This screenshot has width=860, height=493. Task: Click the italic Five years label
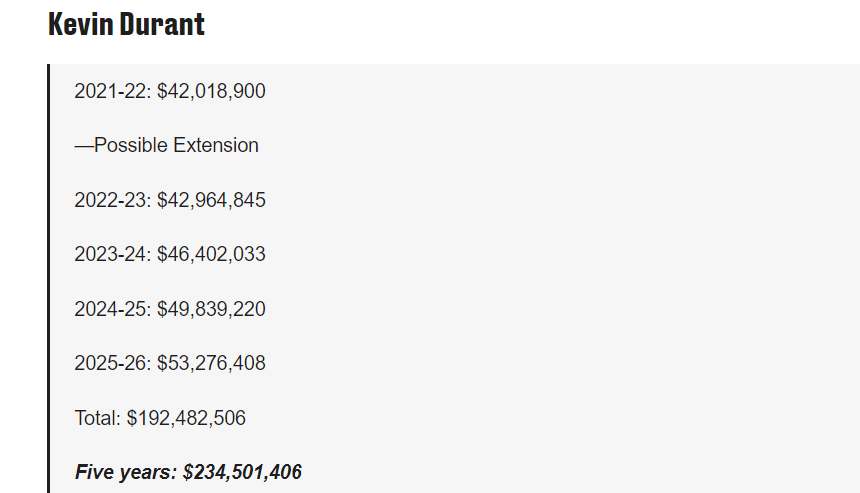click(x=125, y=472)
